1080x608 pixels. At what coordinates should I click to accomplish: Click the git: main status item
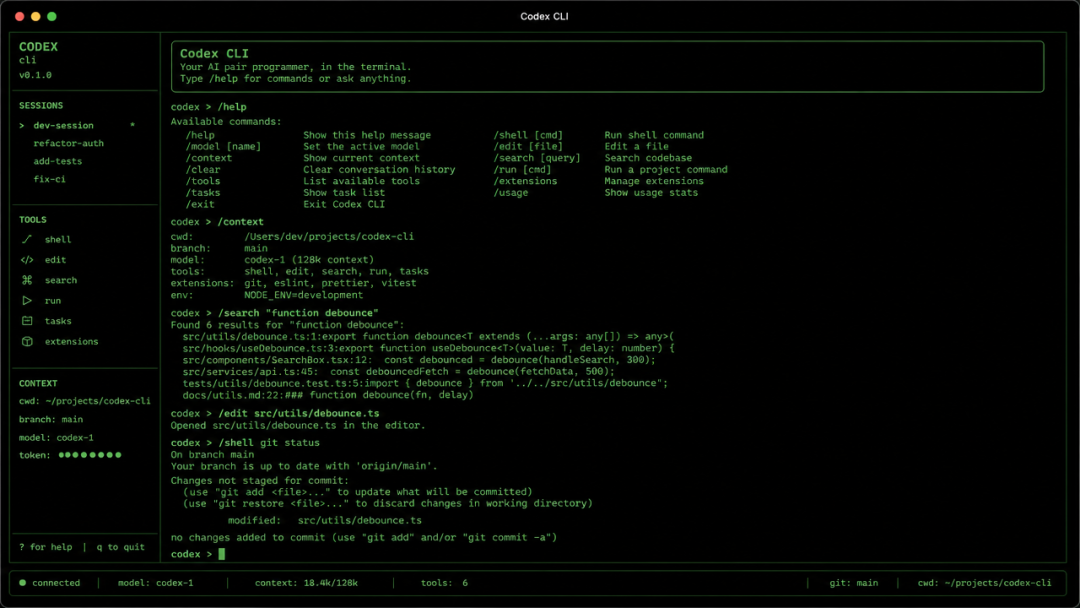(853, 583)
